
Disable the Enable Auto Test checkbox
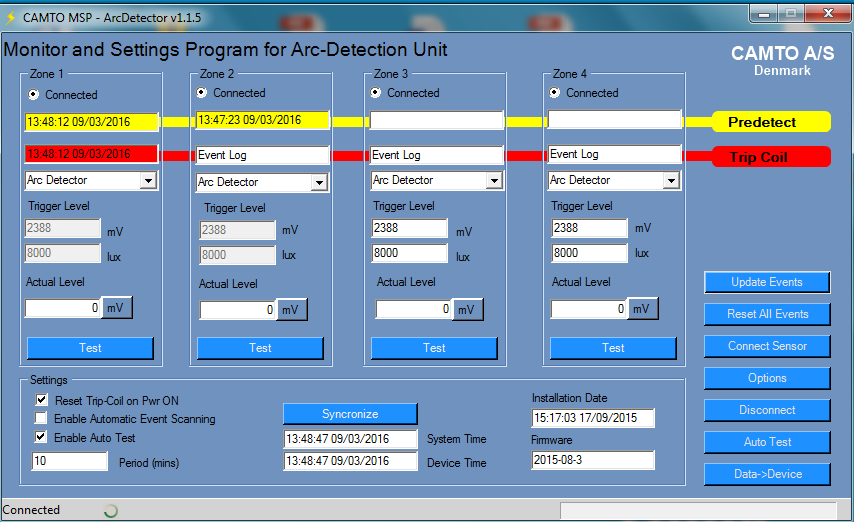click(41, 438)
